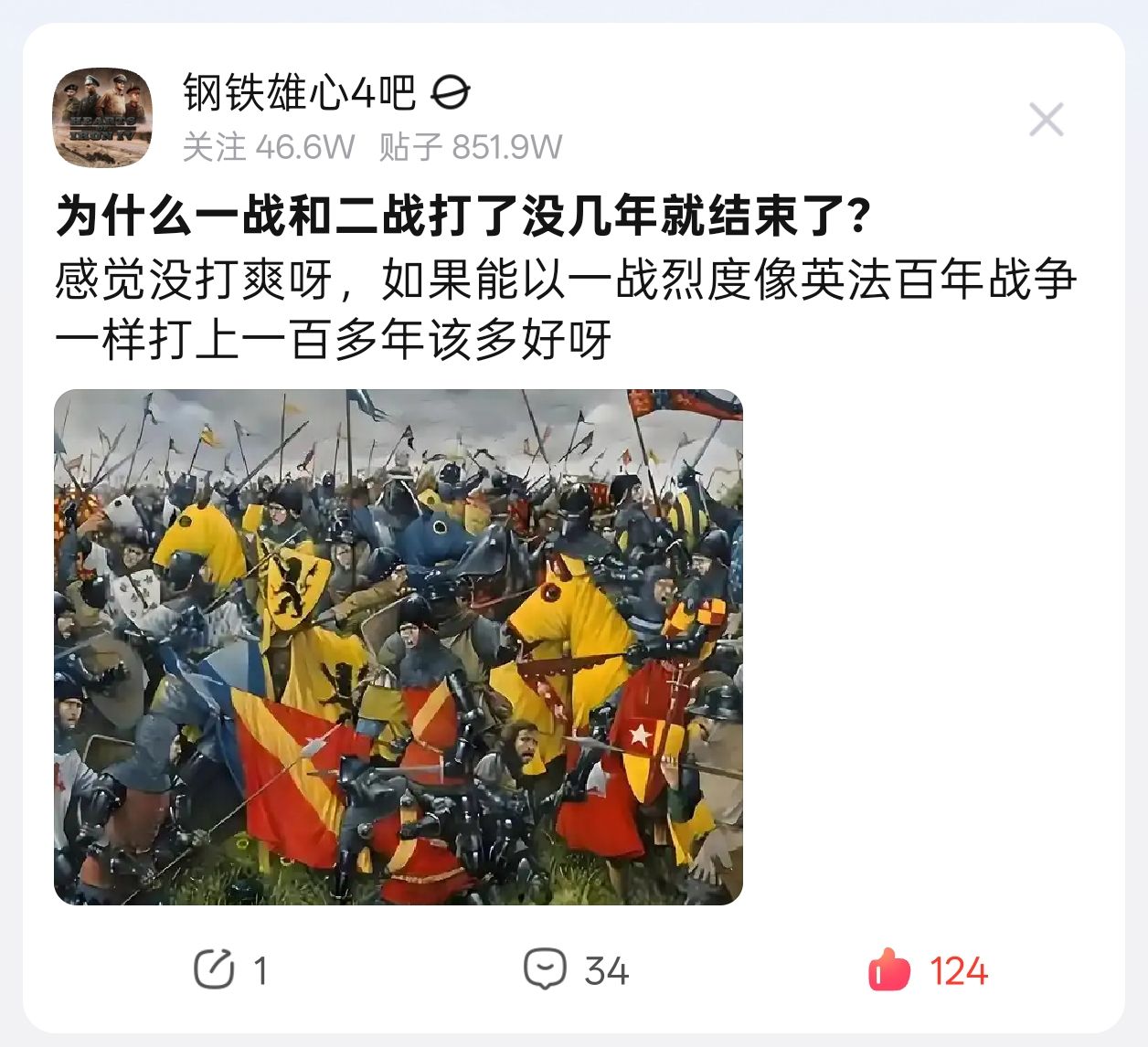Image resolution: width=1148 pixels, height=1047 pixels.
Task: Enlarge the medieval battle painting thumbnail
Action: pyautogui.click(x=399, y=647)
